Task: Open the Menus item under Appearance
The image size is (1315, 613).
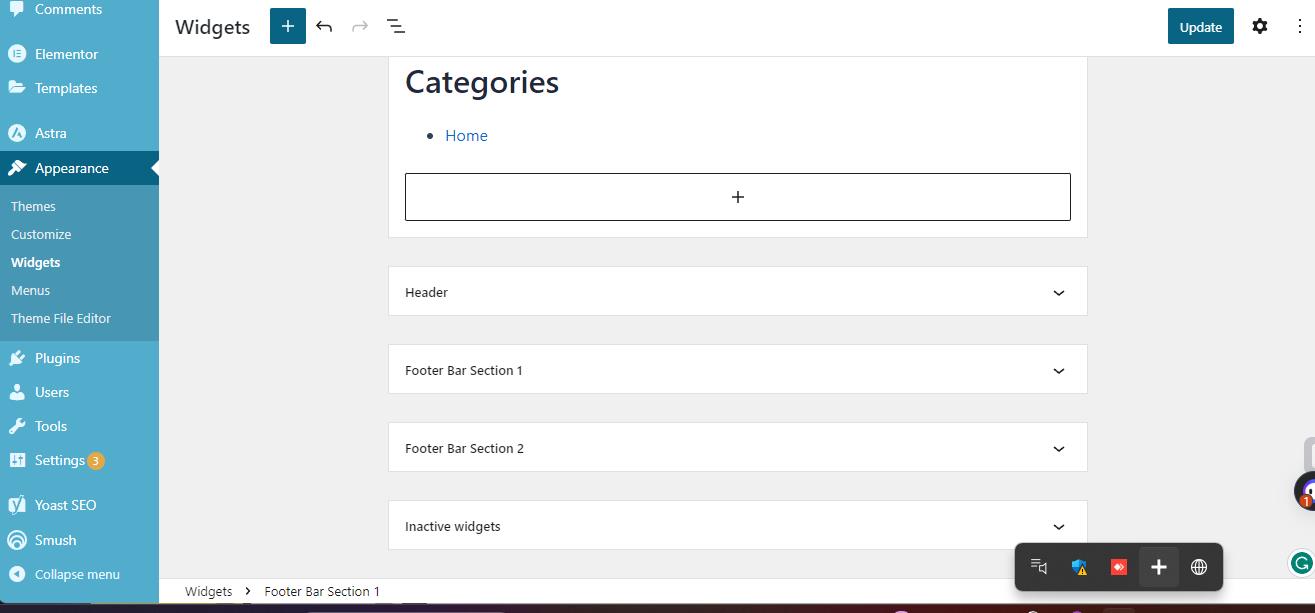Action: point(30,290)
